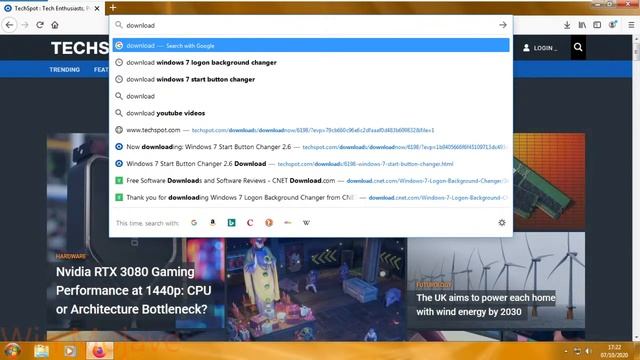Reload the current page
Screen dimensions: 640x360
[x=40, y=25]
